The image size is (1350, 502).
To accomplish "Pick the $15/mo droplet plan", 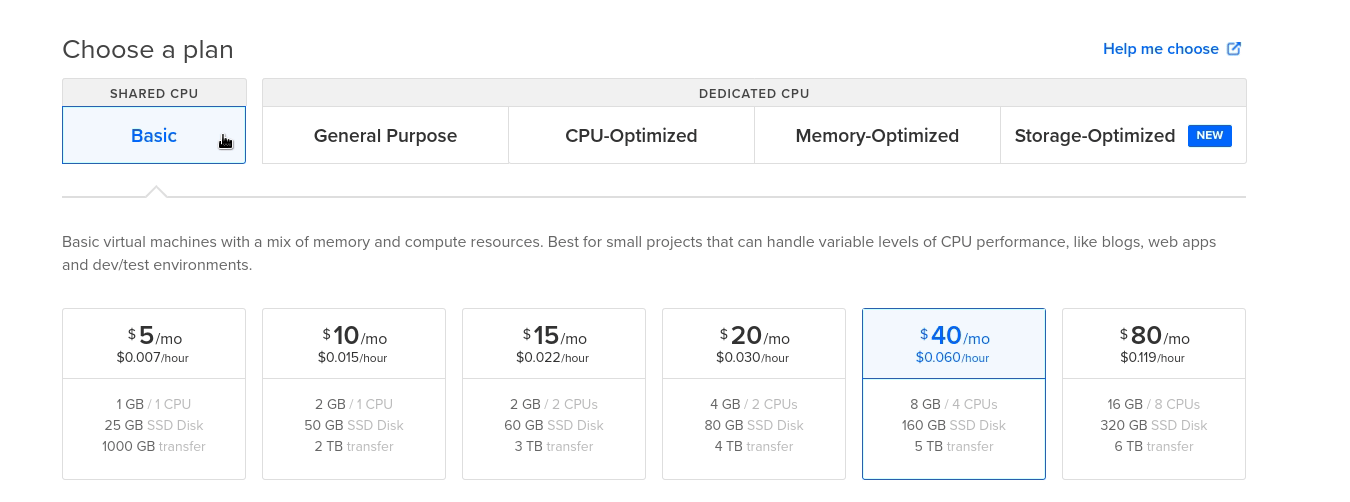I will (x=554, y=344).
